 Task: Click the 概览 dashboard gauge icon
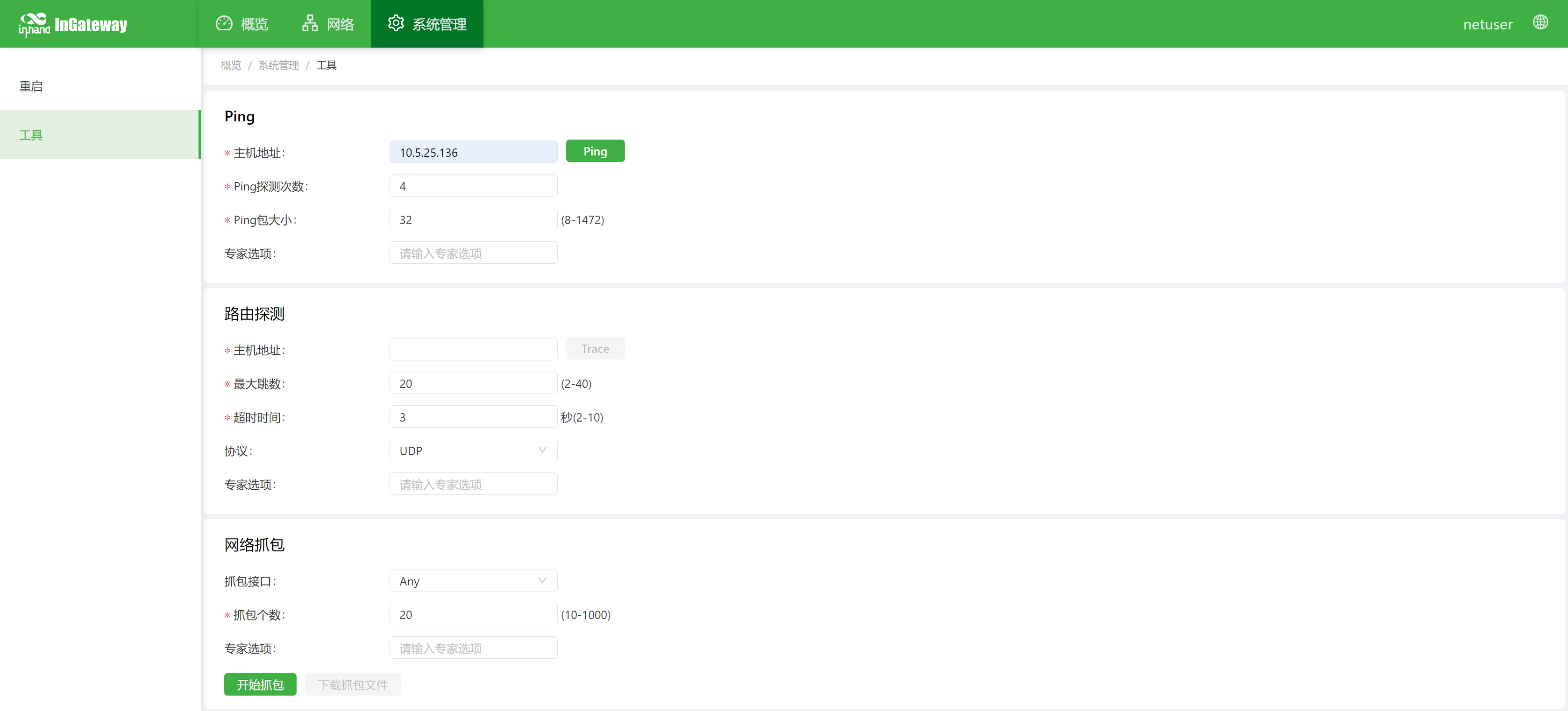[x=224, y=23]
